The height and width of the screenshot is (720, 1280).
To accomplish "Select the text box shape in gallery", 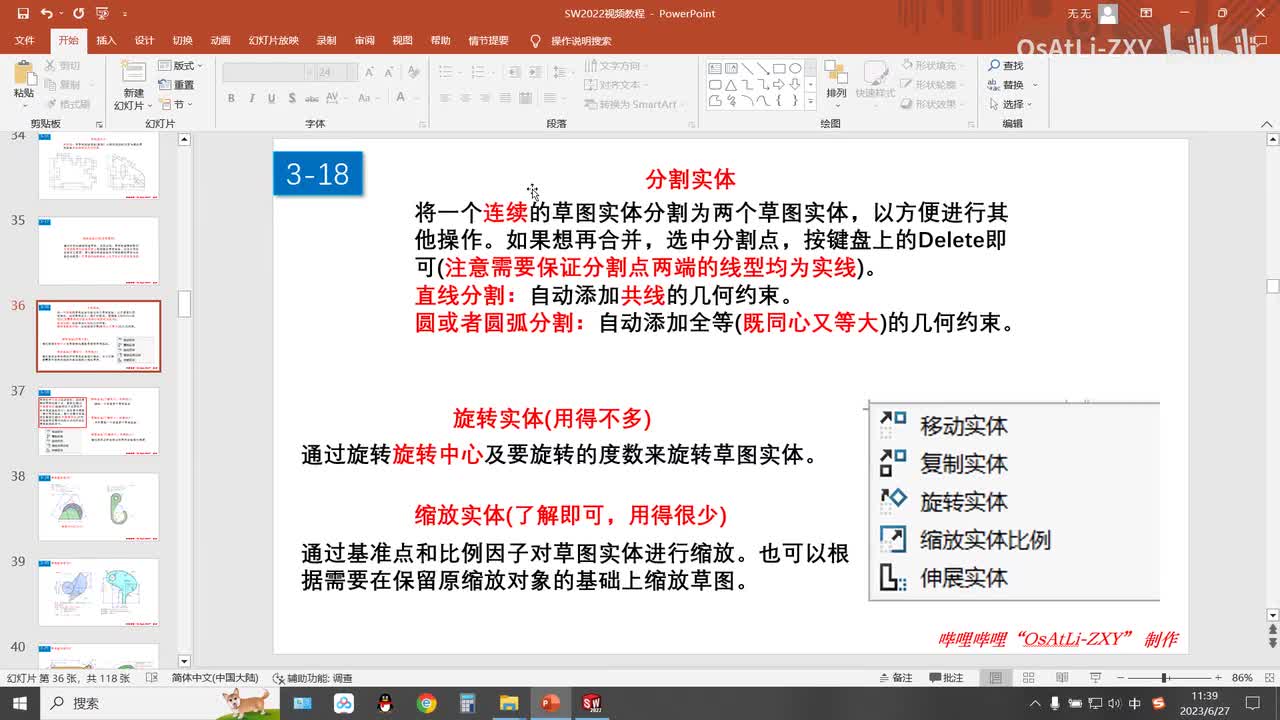I will click(x=715, y=68).
